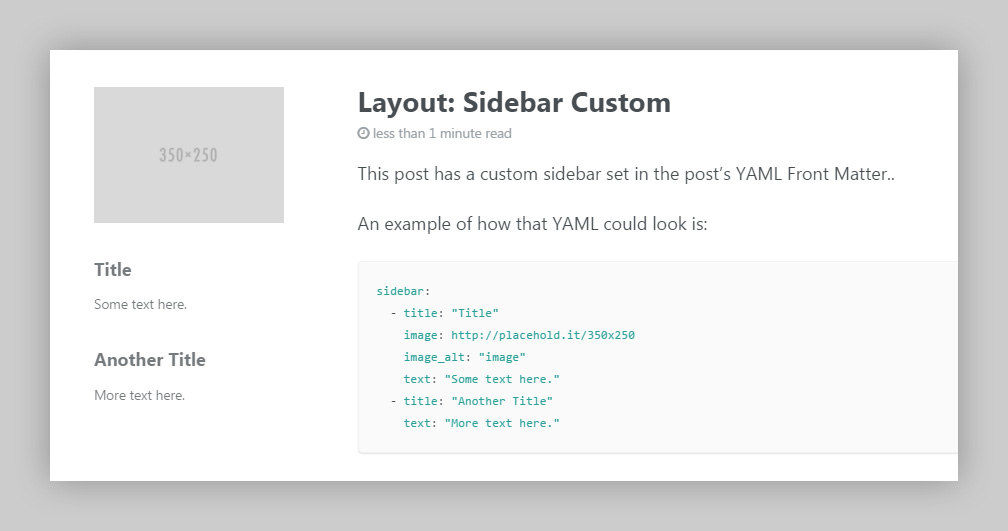This screenshot has height=531, width=1008.
Task: Click the "An example of how that YAML" sentence
Action: (532, 223)
